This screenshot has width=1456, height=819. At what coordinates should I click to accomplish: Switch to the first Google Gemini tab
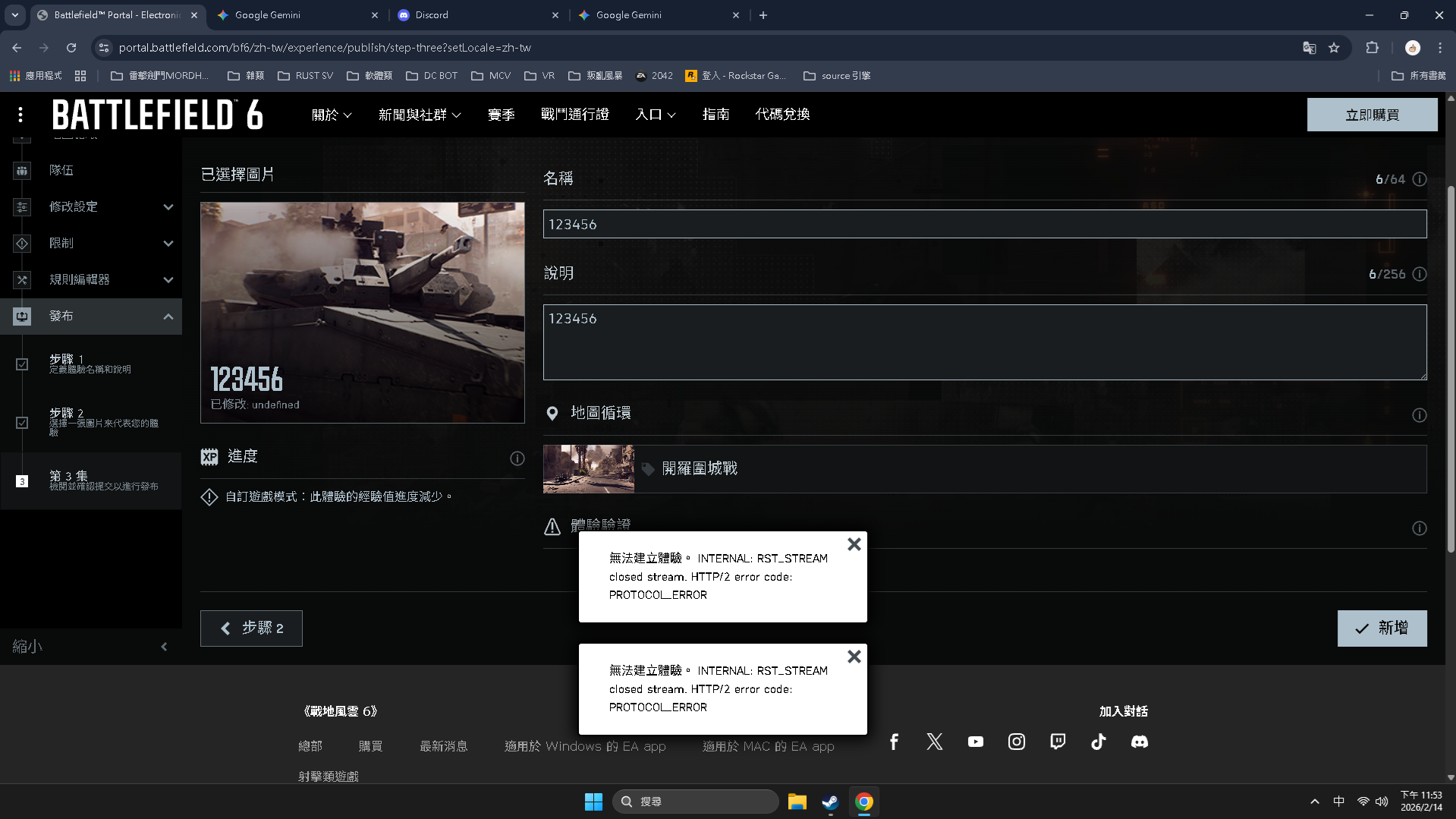[297, 15]
